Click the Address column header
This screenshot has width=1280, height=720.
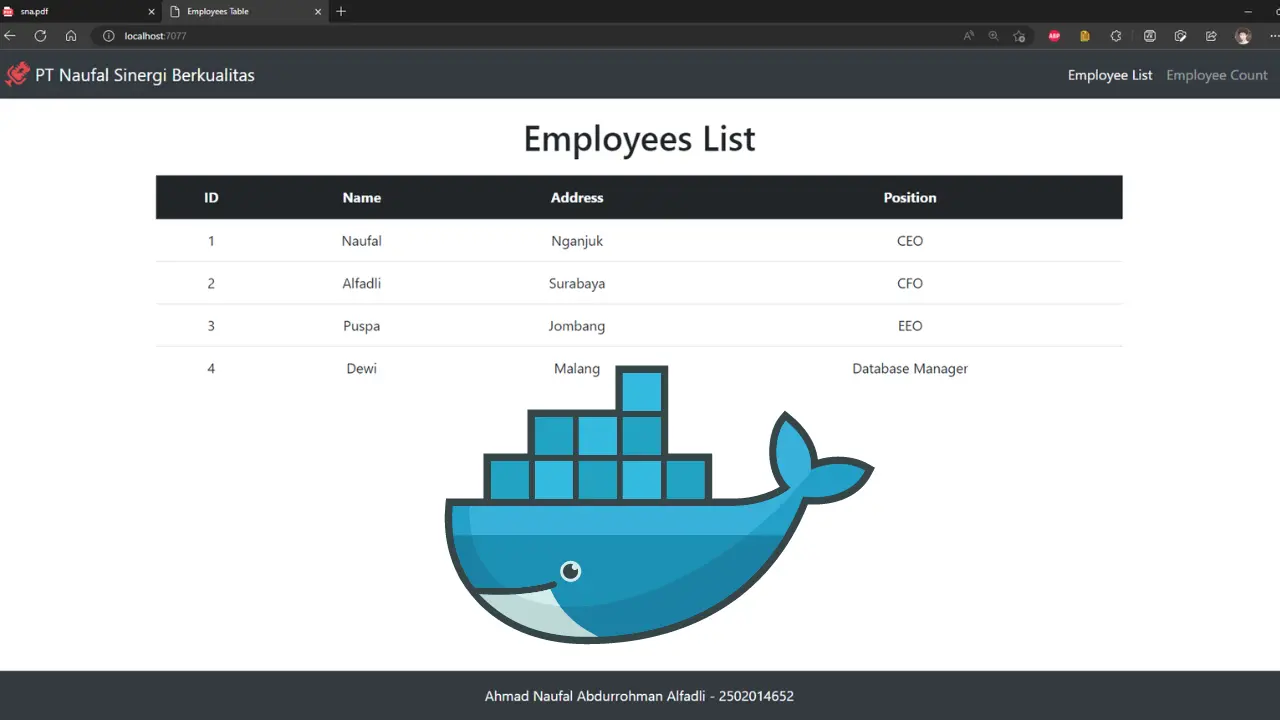tap(577, 198)
